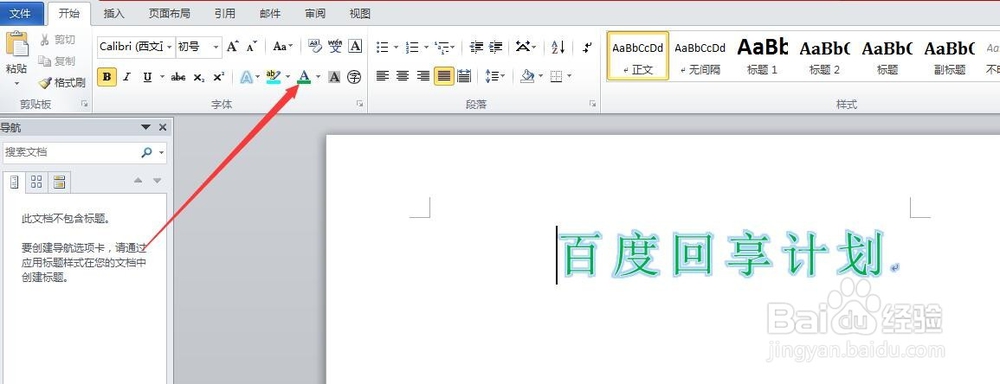Switch to the 引用 (References) tab
The height and width of the screenshot is (384, 1000).
224,13
